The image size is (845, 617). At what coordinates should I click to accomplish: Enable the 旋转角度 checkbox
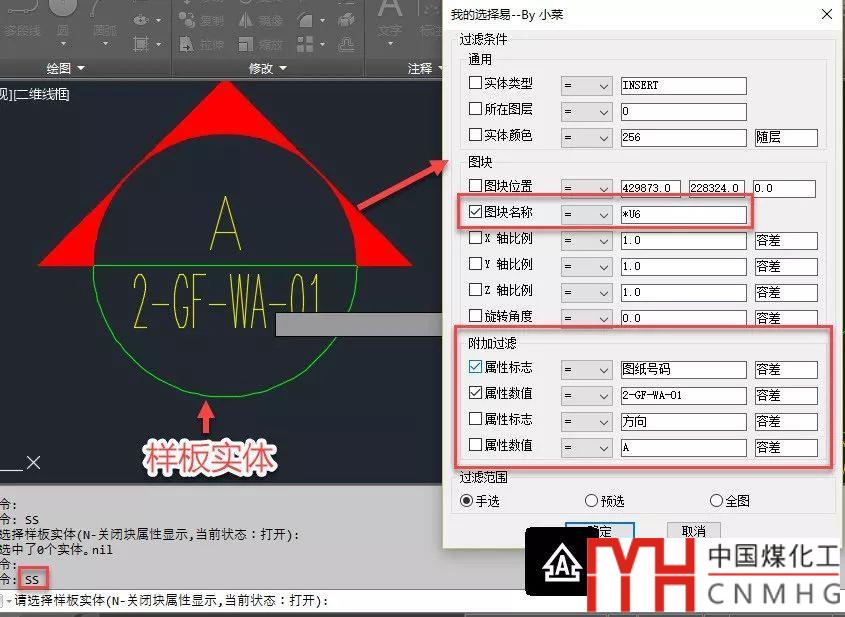point(475,315)
